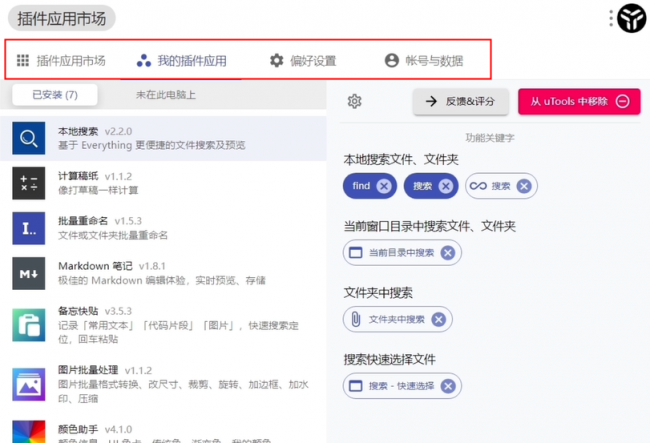
Task: Select the 未在此电脑上 sub-tab
Action: click(165, 95)
